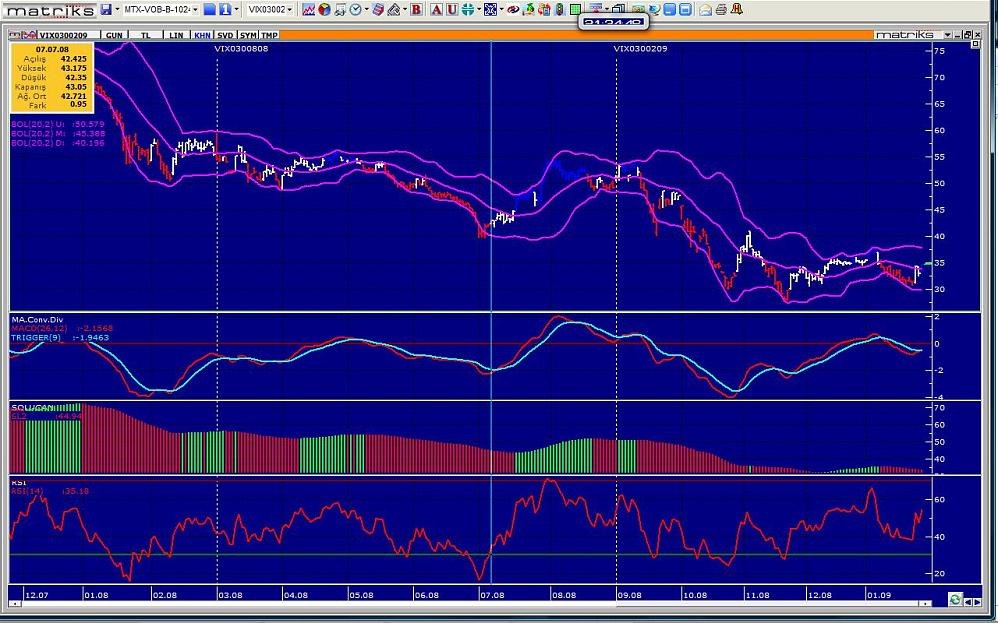Click the save diskette icon
The height and width of the screenshot is (623, 998).
105,9
